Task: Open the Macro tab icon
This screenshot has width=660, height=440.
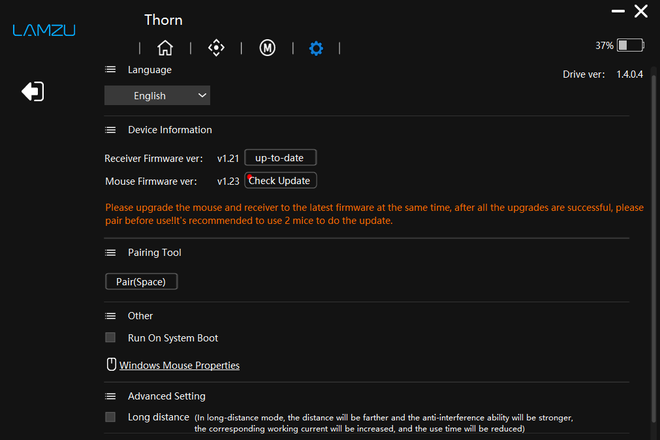Action: click(267, 48)
